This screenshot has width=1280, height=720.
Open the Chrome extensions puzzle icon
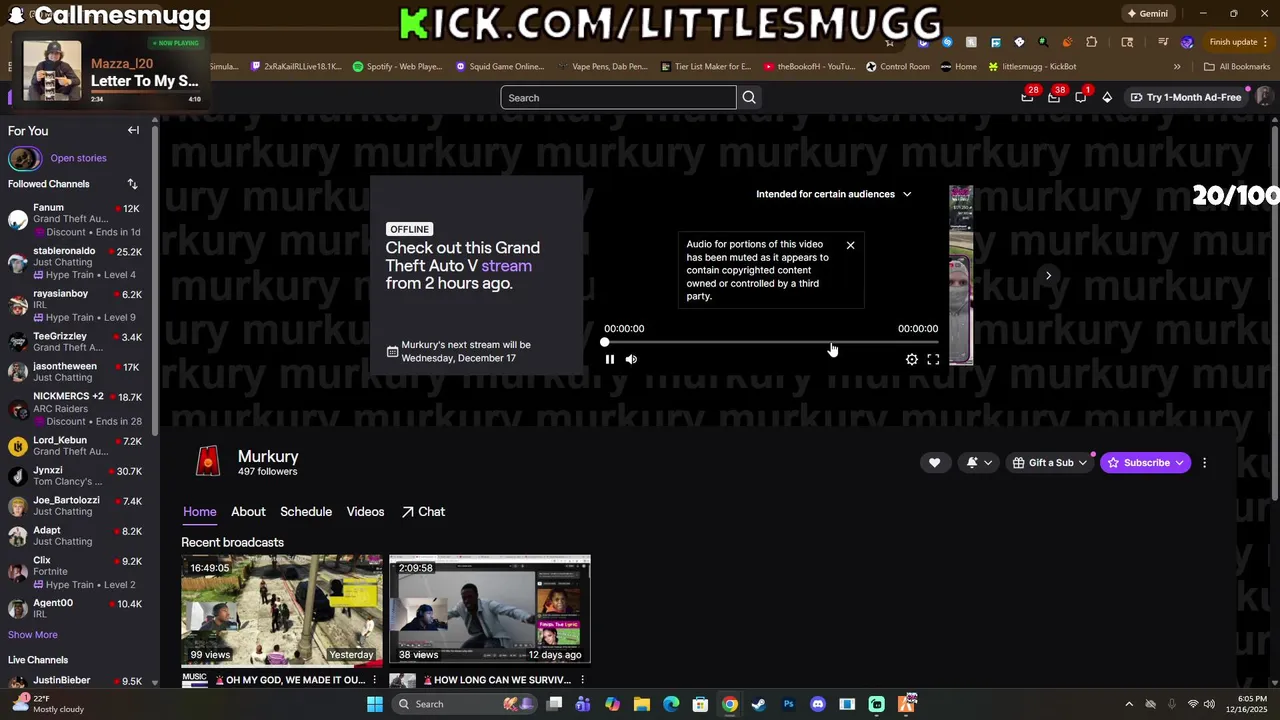click(1092, 42)
